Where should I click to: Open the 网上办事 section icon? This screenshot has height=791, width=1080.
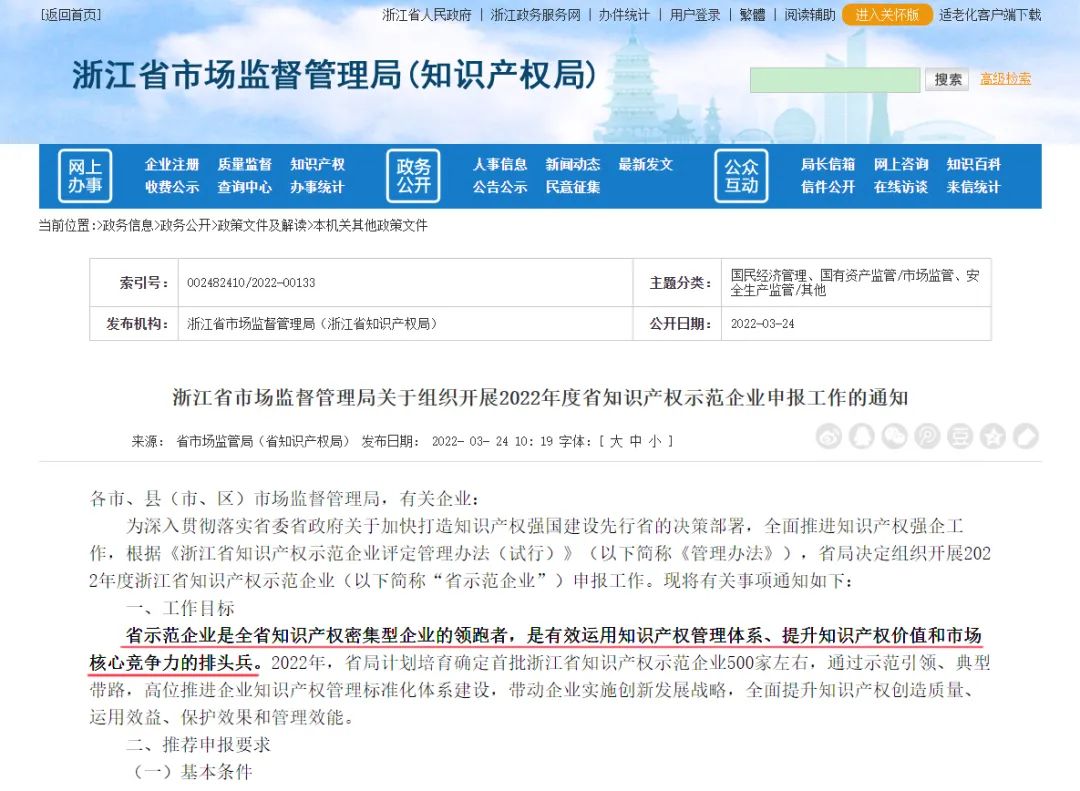(85, 176)
